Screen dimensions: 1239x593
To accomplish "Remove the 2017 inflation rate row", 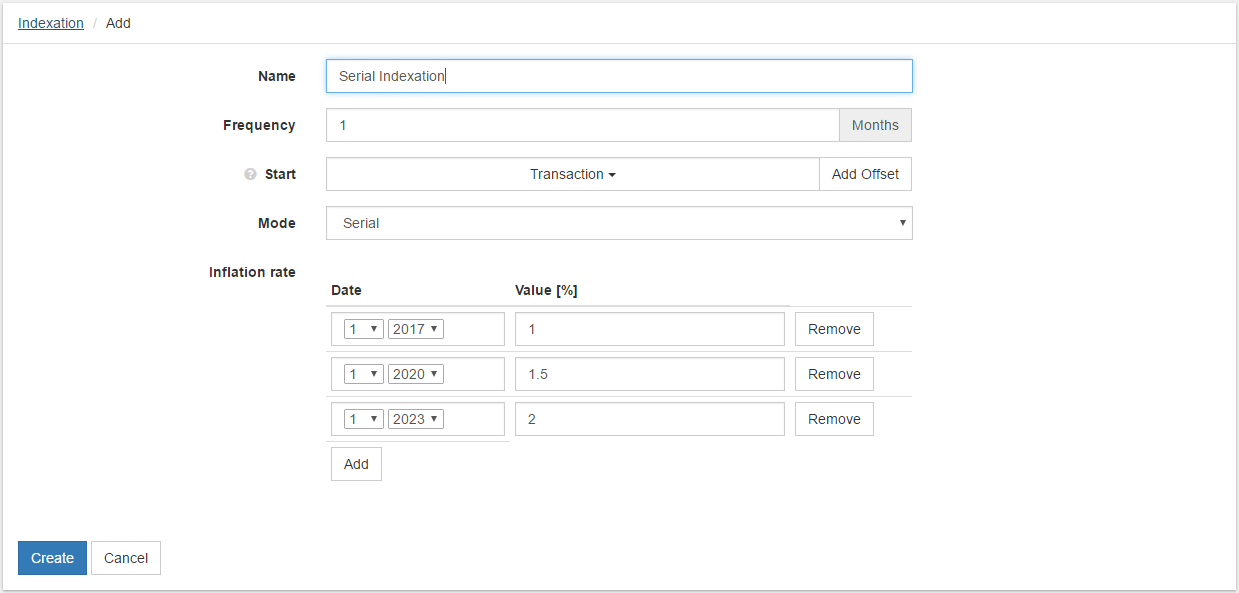I will click(x=834, y=329).
